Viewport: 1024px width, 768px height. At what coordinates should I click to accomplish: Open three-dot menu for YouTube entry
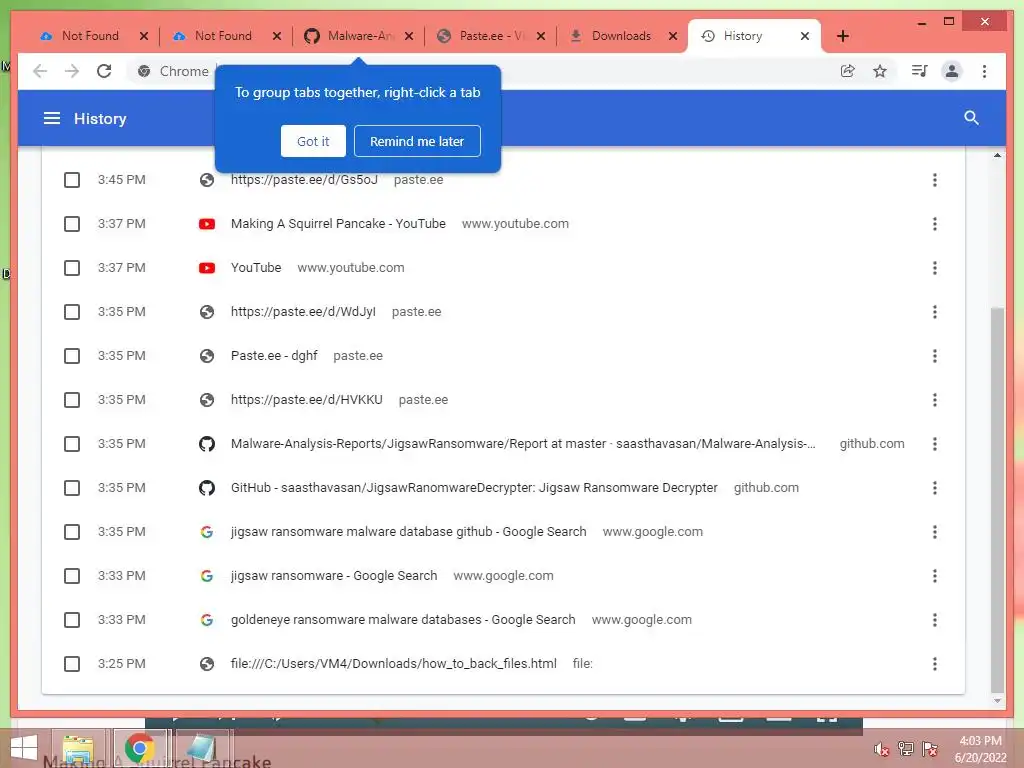tap(935, 268)
